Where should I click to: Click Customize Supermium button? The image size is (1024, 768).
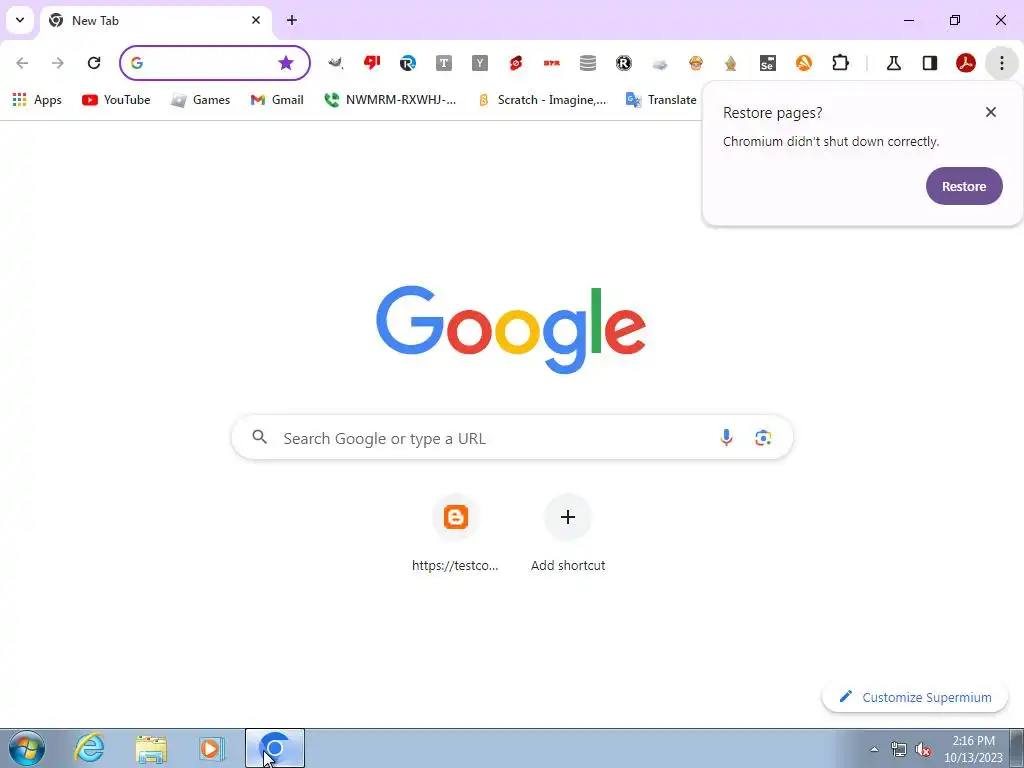click(x=915, y=697)
